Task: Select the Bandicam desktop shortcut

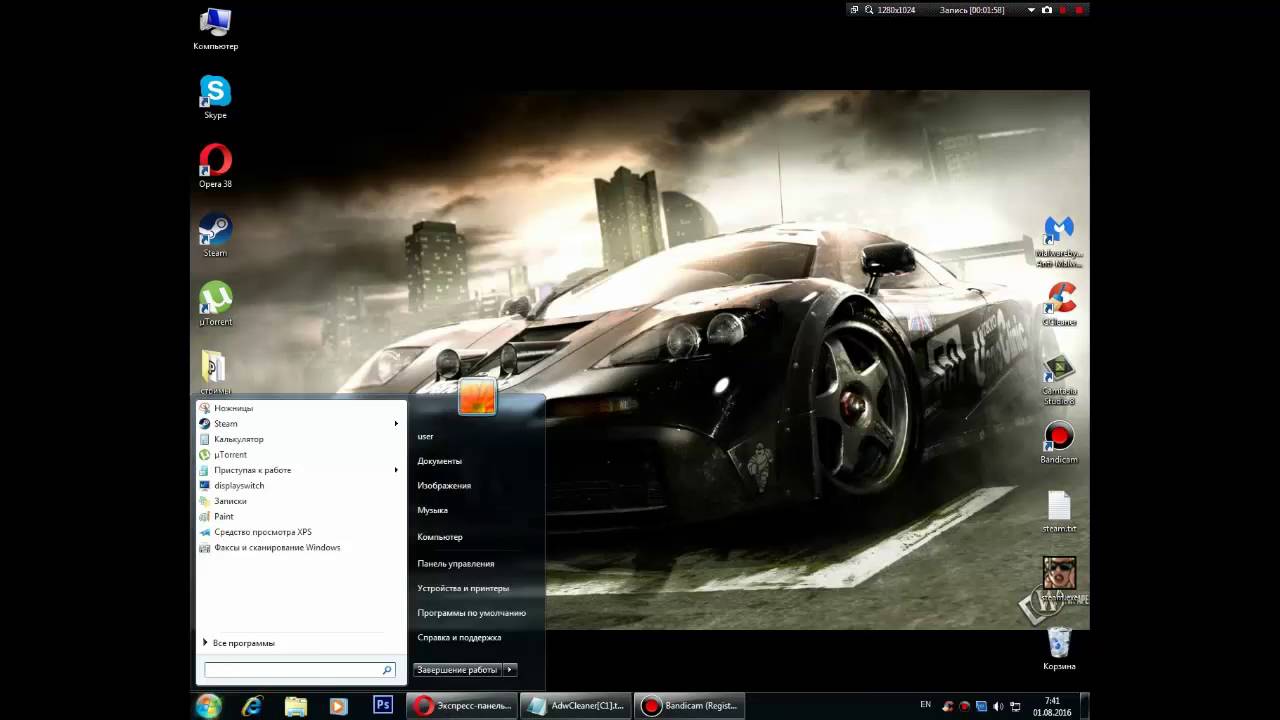Action: click(1059, 442)
